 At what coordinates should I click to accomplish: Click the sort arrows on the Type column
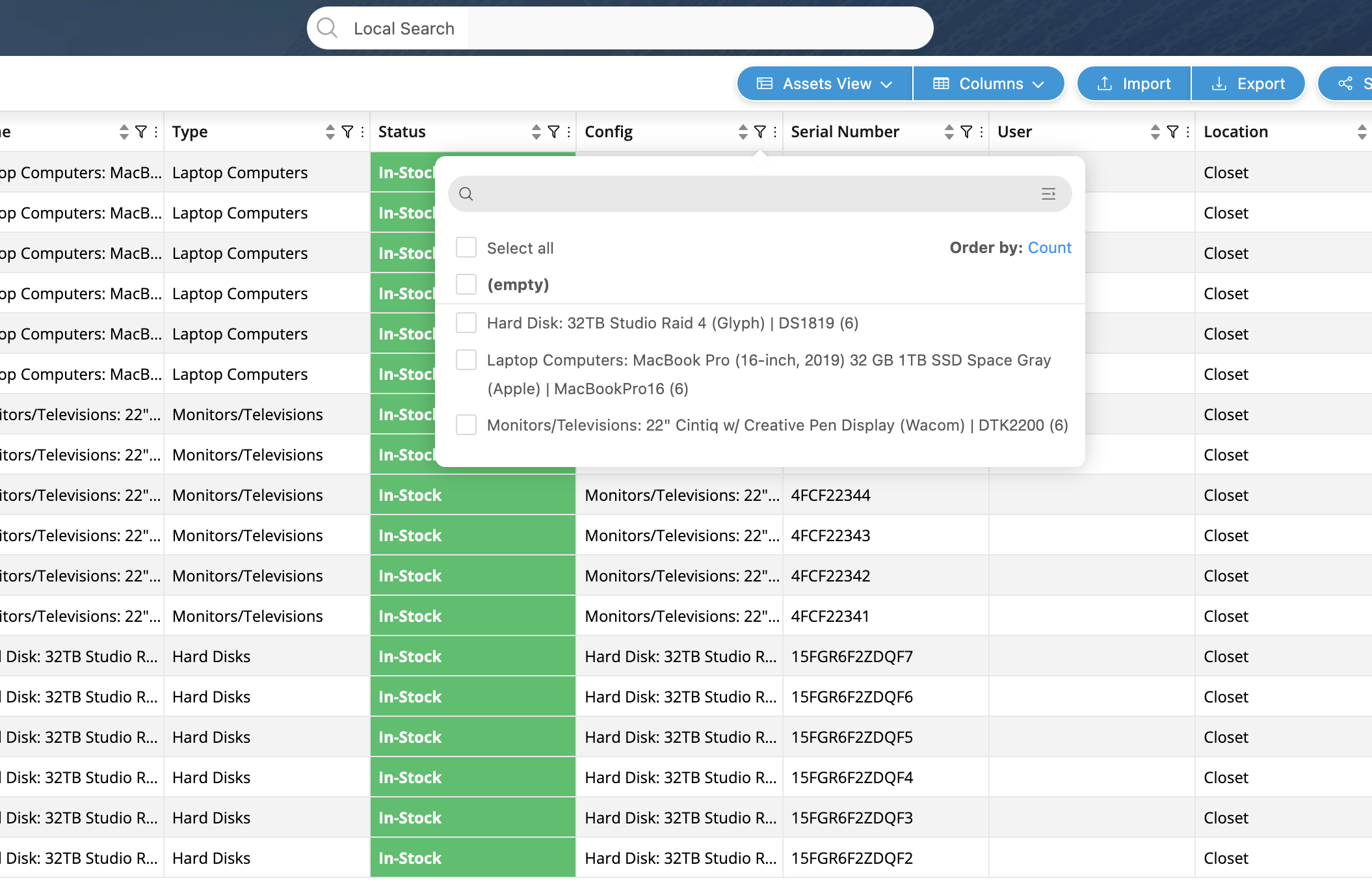click(x=330, y=131)
